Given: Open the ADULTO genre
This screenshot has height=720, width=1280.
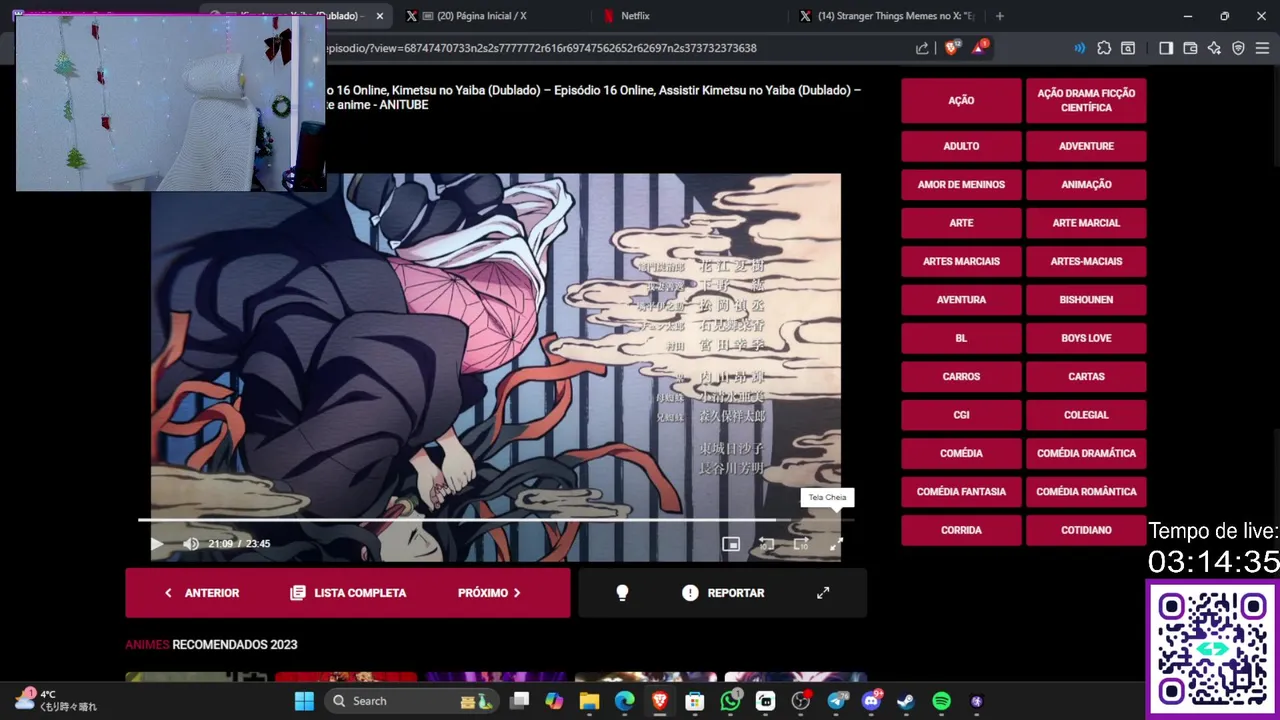Looking at the screenshot, I should pos(961,146).
